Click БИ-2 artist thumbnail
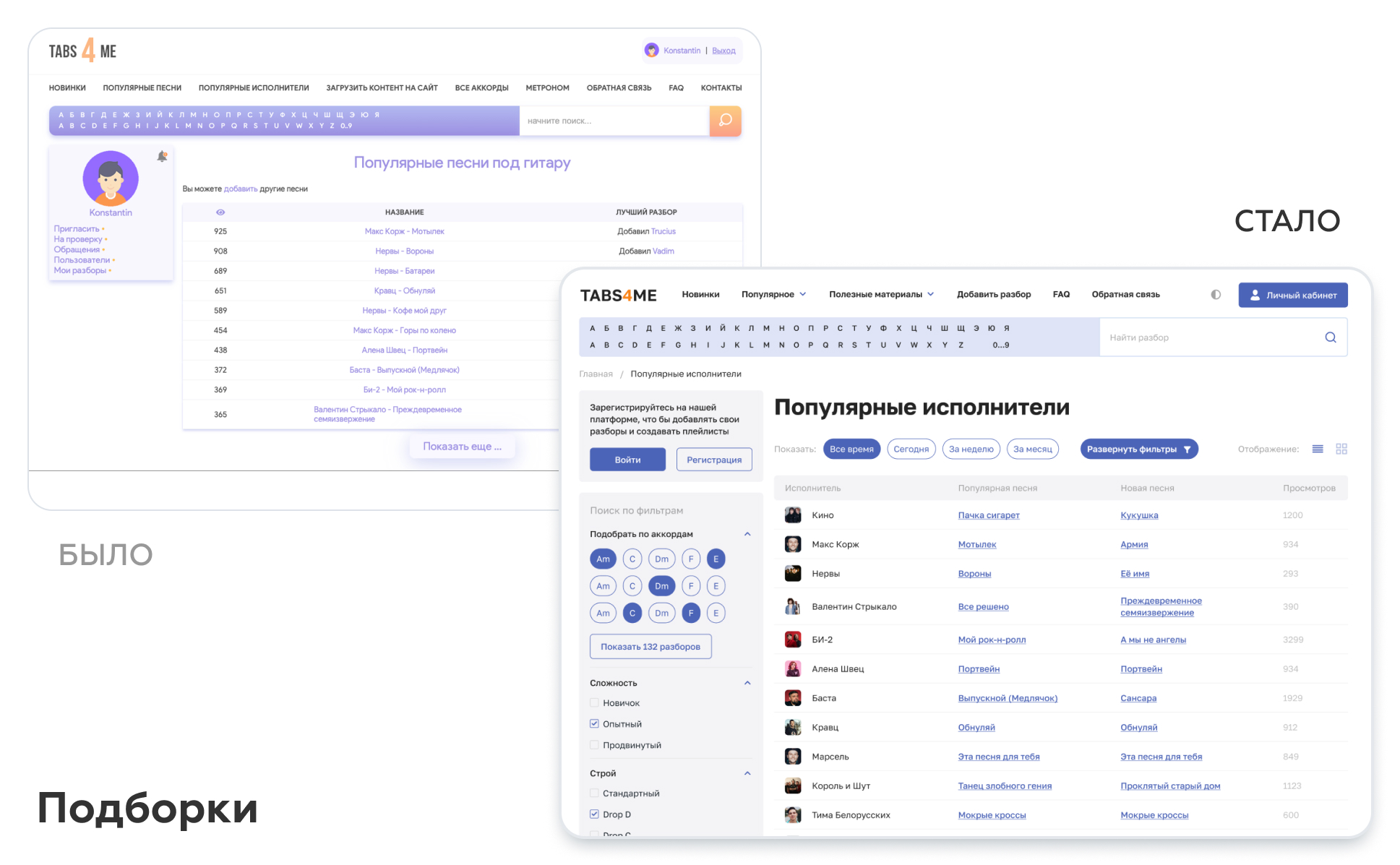The height and width of the screenshot is (865, 1400). pos(793,640)
